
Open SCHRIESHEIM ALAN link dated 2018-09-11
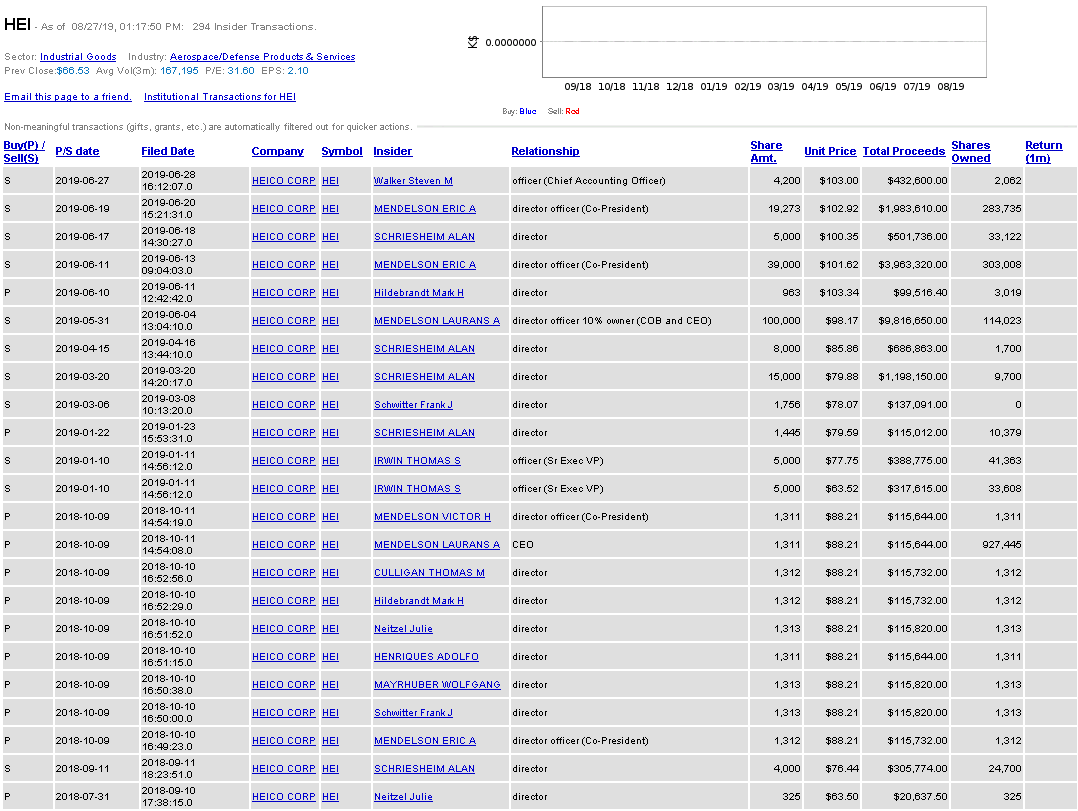tap(424, 769)
